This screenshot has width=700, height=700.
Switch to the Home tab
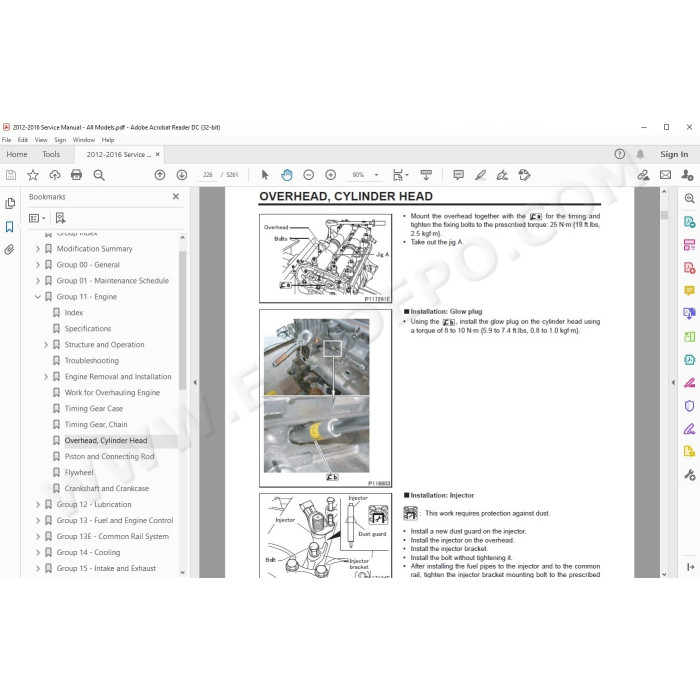point(17,154)
